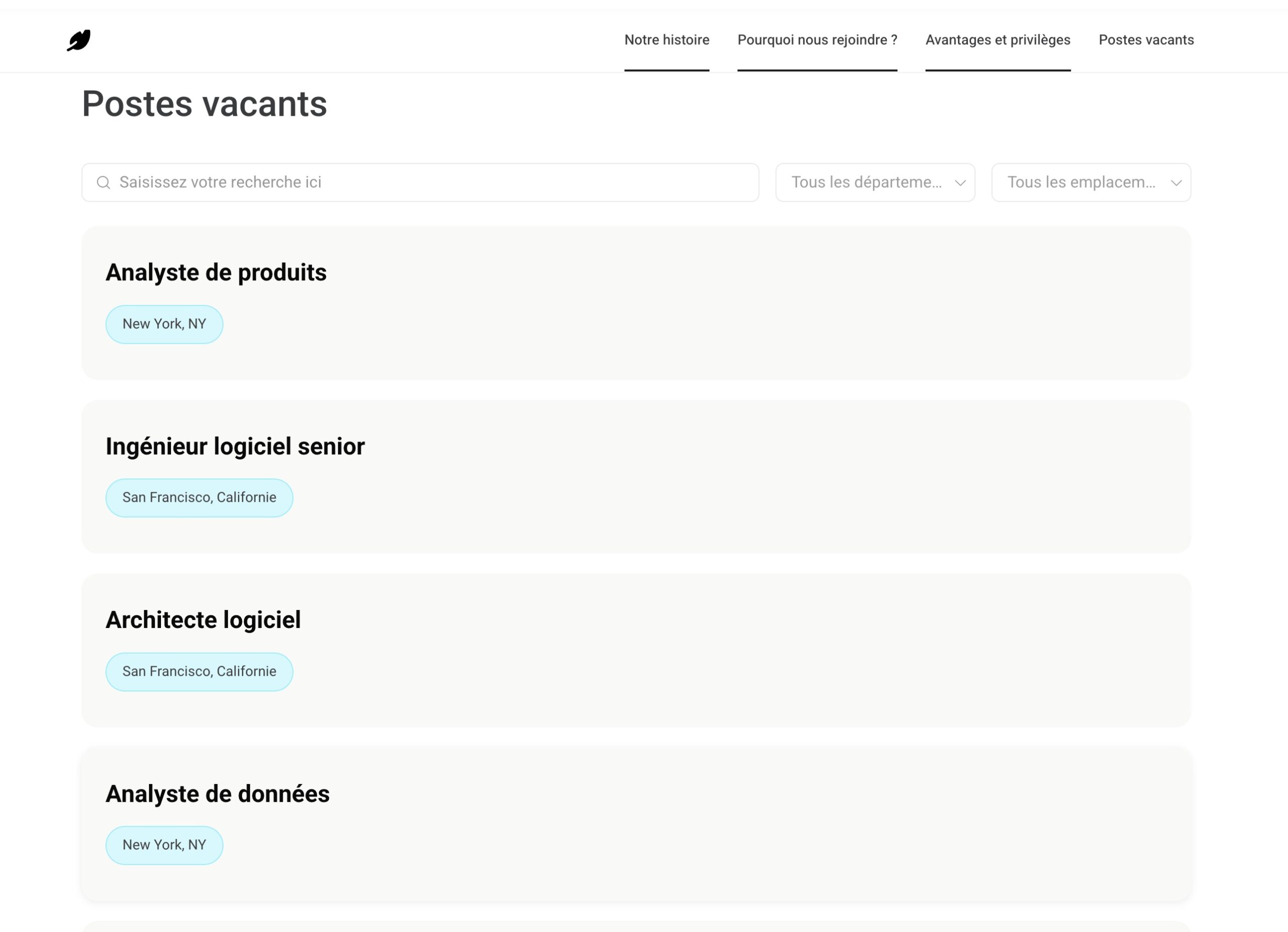The image size is (1288, 932).
Task: Select Postes vacants in navigation bar
Action: 1146,40
